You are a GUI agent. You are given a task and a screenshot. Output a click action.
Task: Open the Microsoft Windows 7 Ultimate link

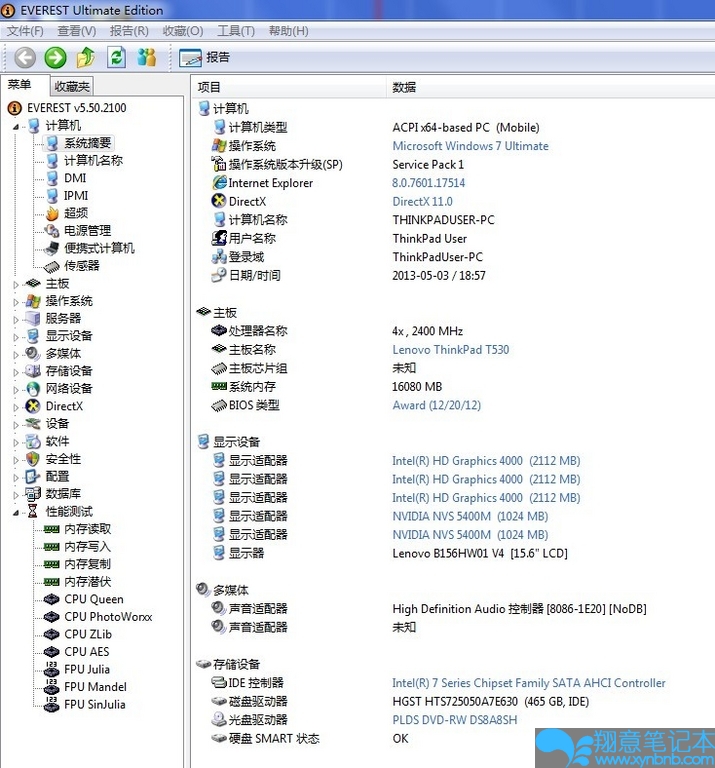pyautogui.click(x=470, y=146)
